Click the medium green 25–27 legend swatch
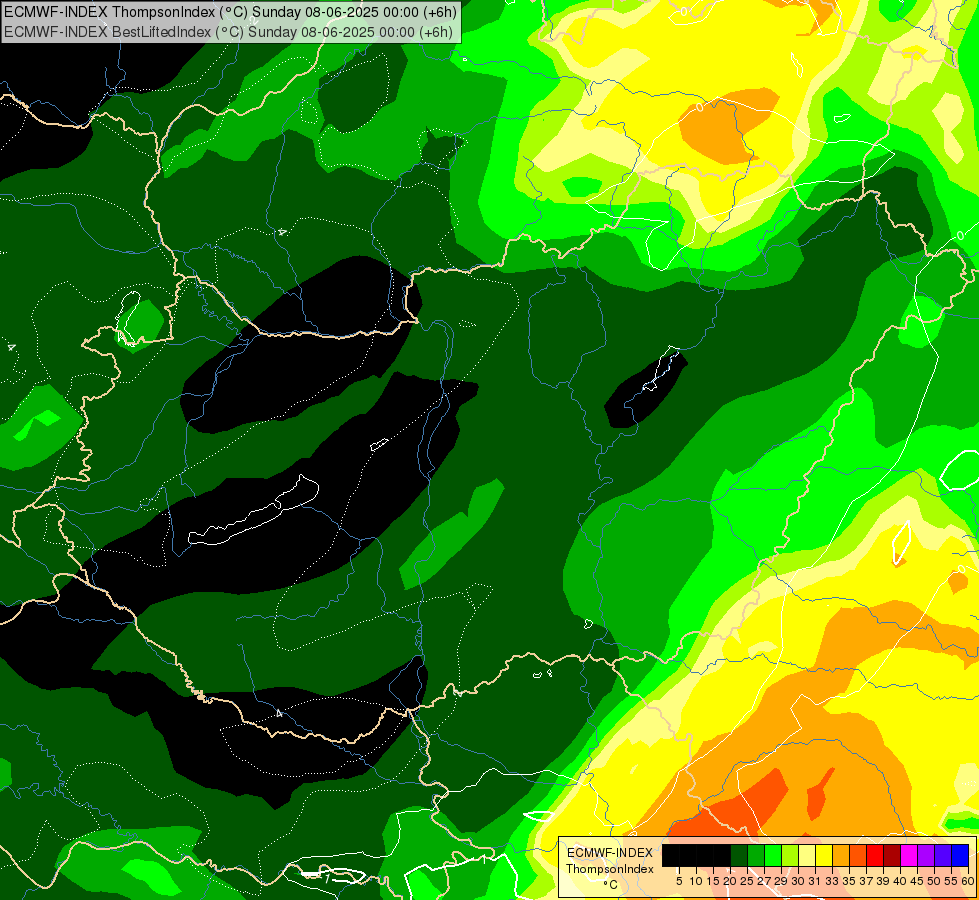 (756, 855)
